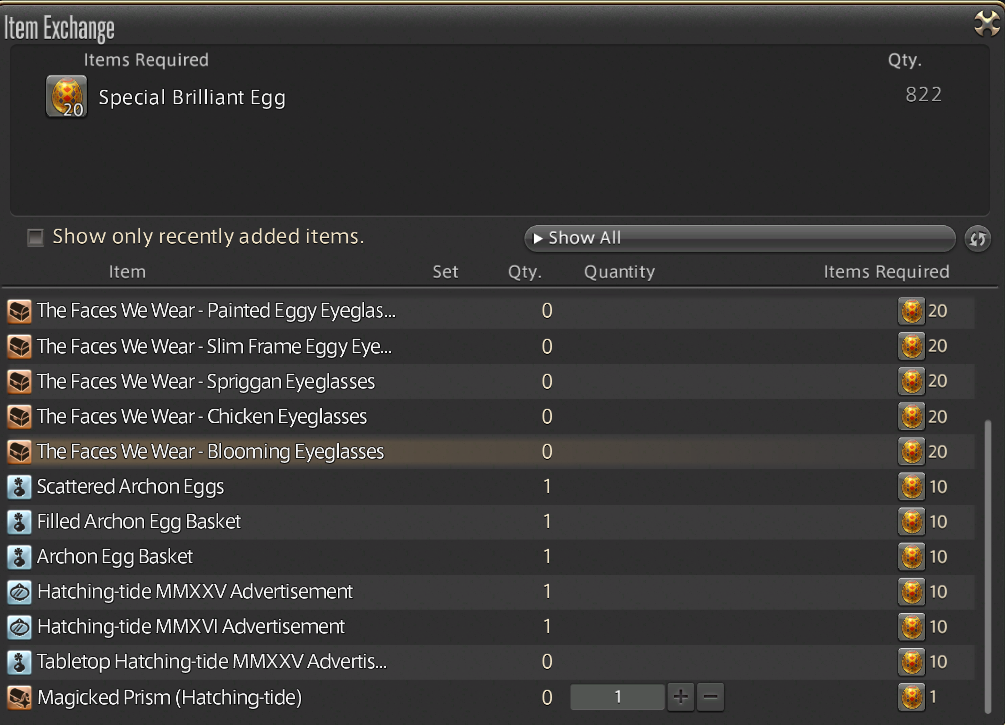
Task: Select Hatching-tide MMXVI Advertisement item name
Action: click(x=191, y=627)
